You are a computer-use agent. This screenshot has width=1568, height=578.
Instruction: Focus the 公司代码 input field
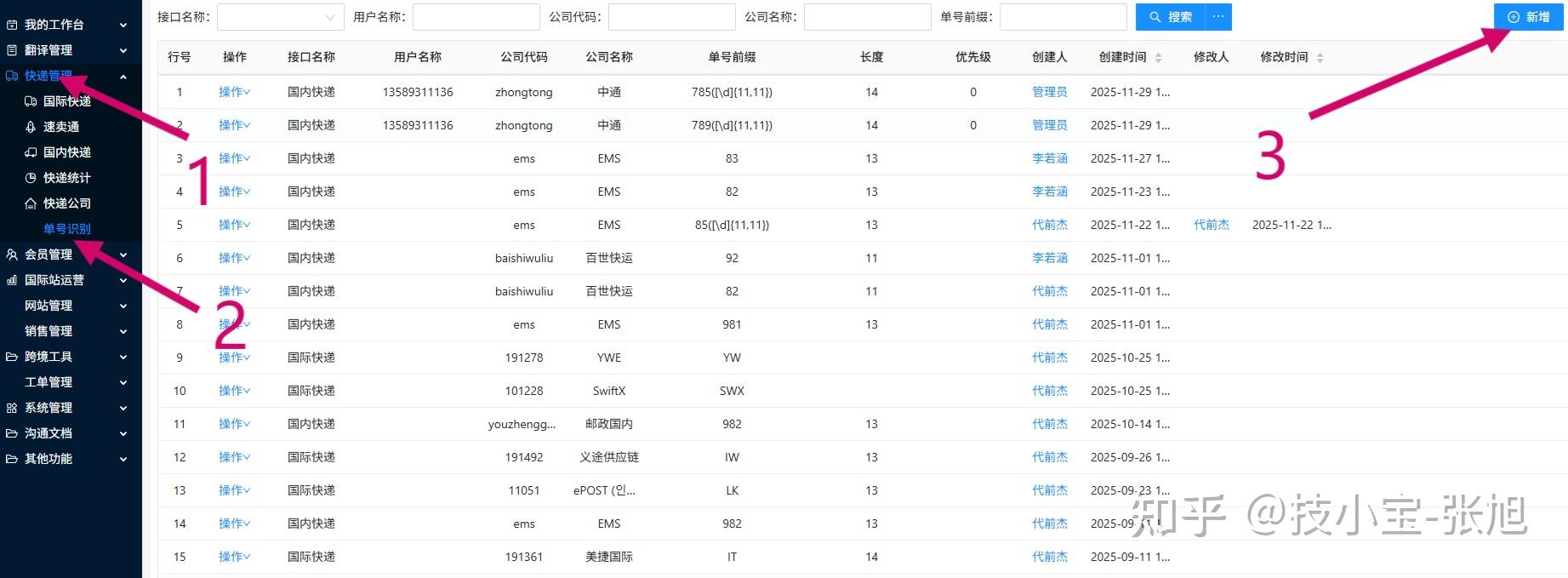click(x=672, y=17)
